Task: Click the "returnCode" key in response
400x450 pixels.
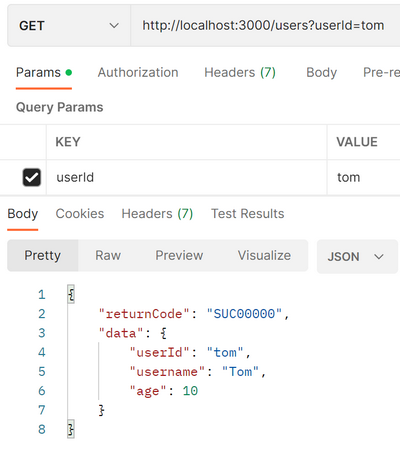Action: pyautogui.click(x=144, y=314)
